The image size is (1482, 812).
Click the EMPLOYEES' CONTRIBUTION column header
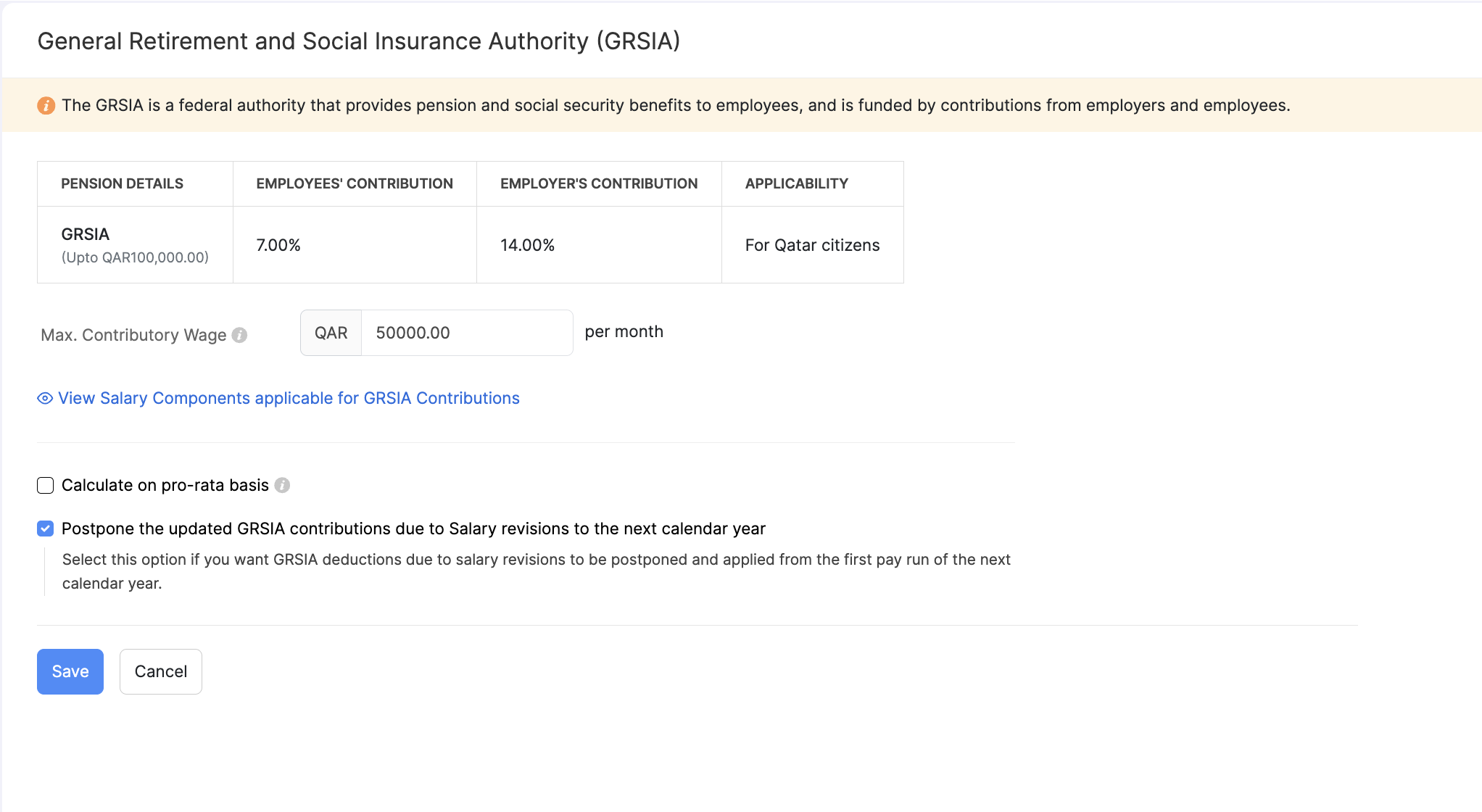tap(354, 184)
